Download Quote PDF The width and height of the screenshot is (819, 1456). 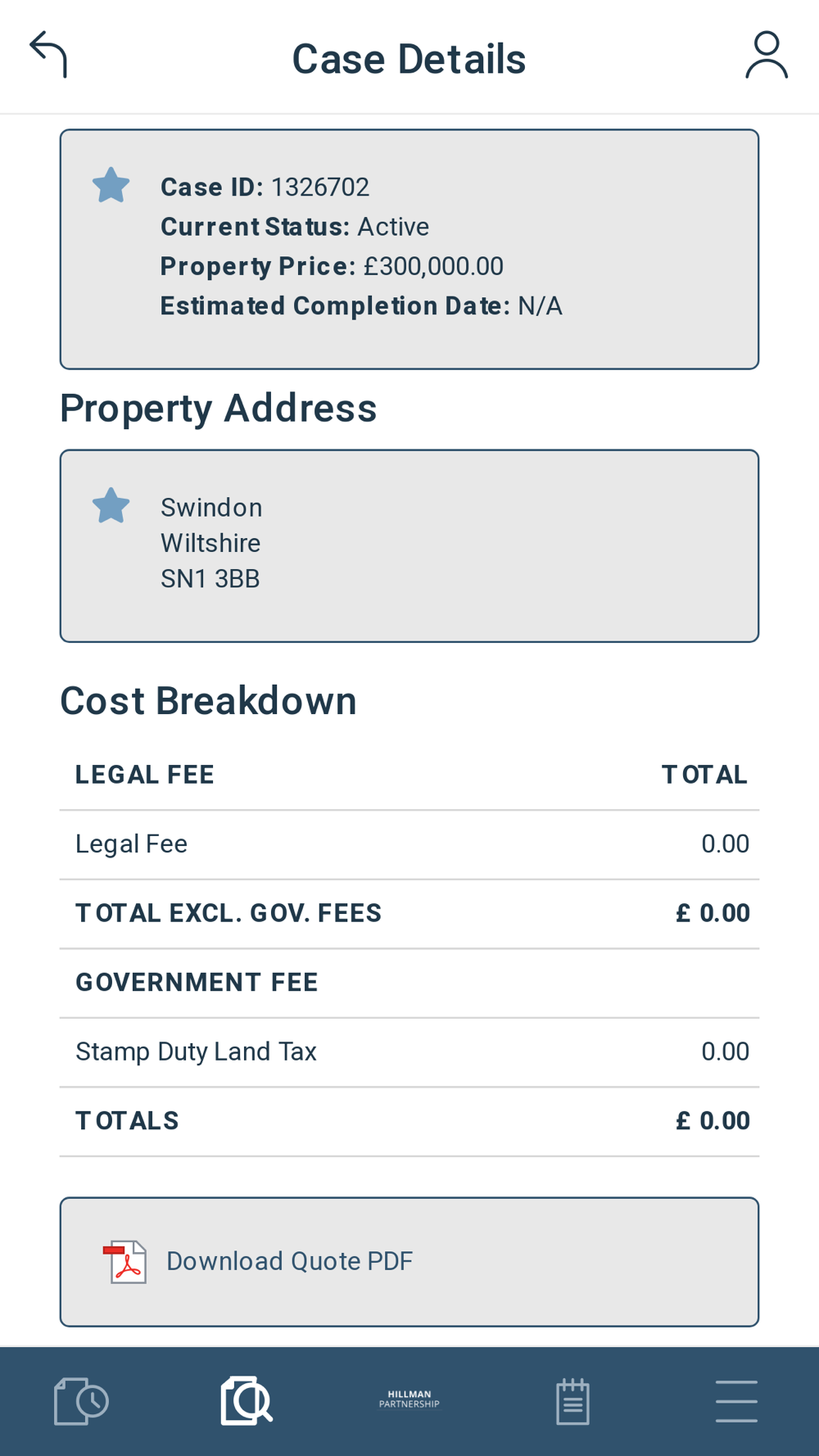click(x=409, y=1262)
